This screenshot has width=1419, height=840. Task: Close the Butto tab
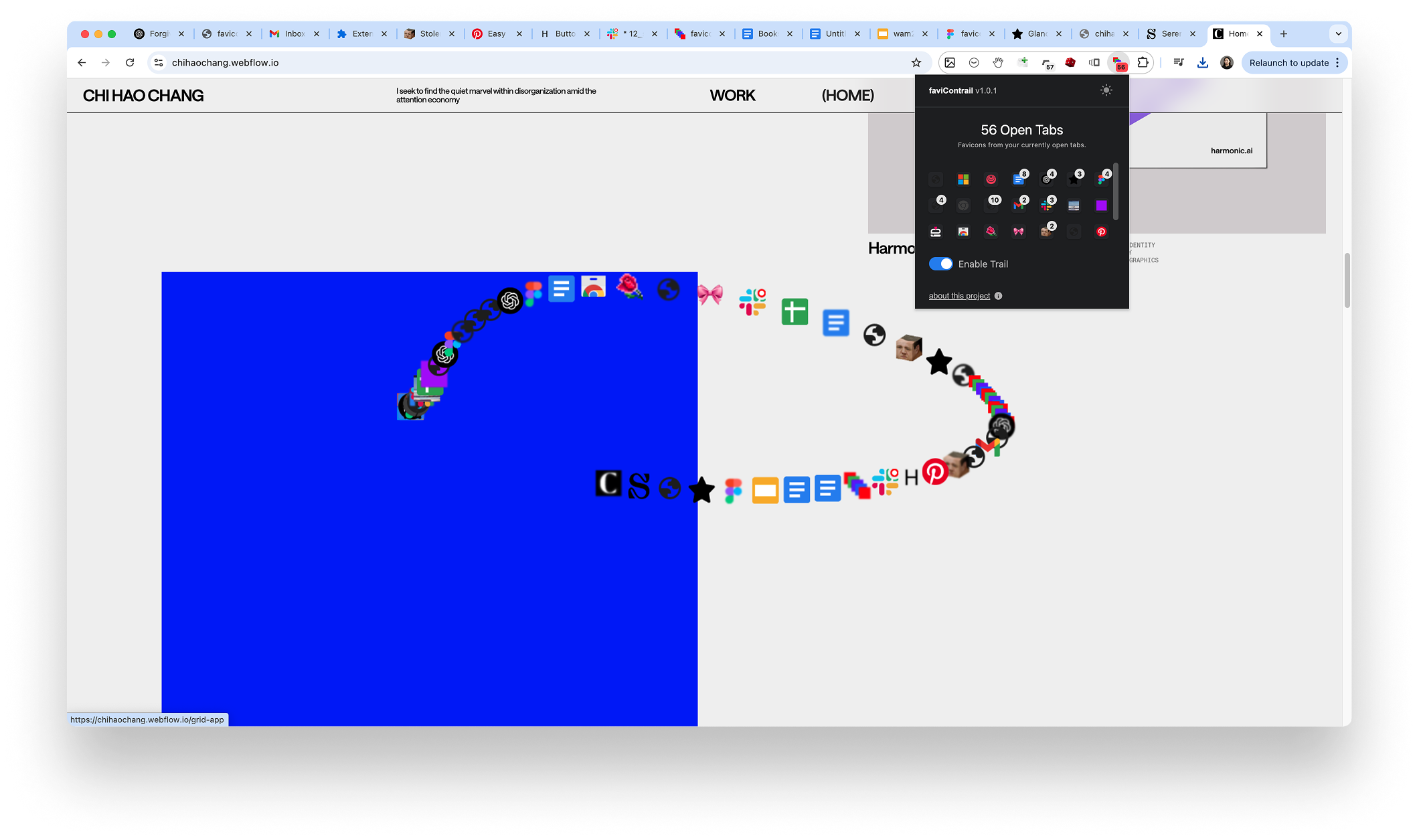pos(587,33)
